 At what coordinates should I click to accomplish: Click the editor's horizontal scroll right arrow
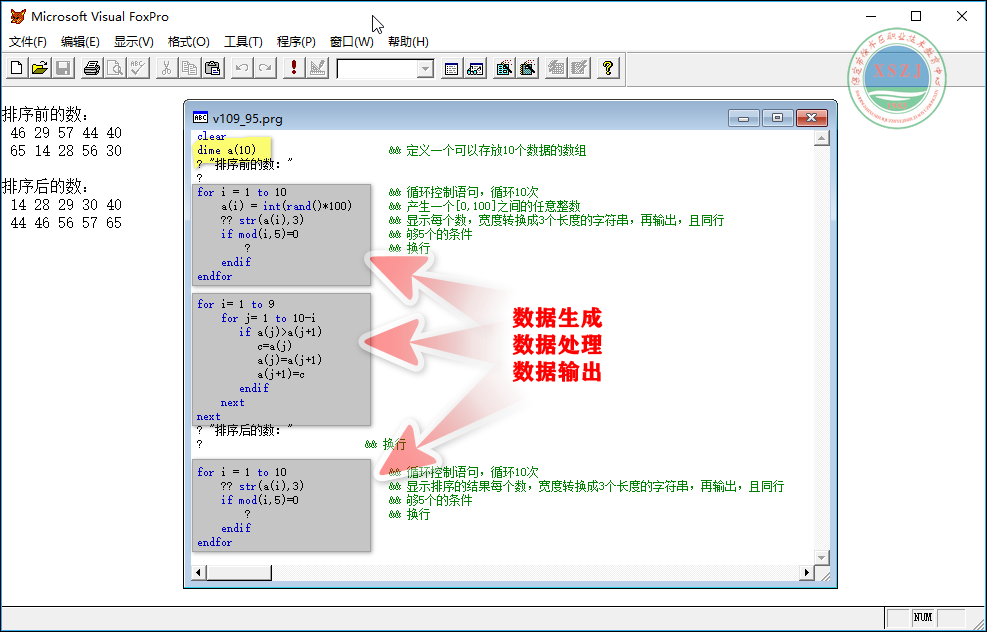806,572
